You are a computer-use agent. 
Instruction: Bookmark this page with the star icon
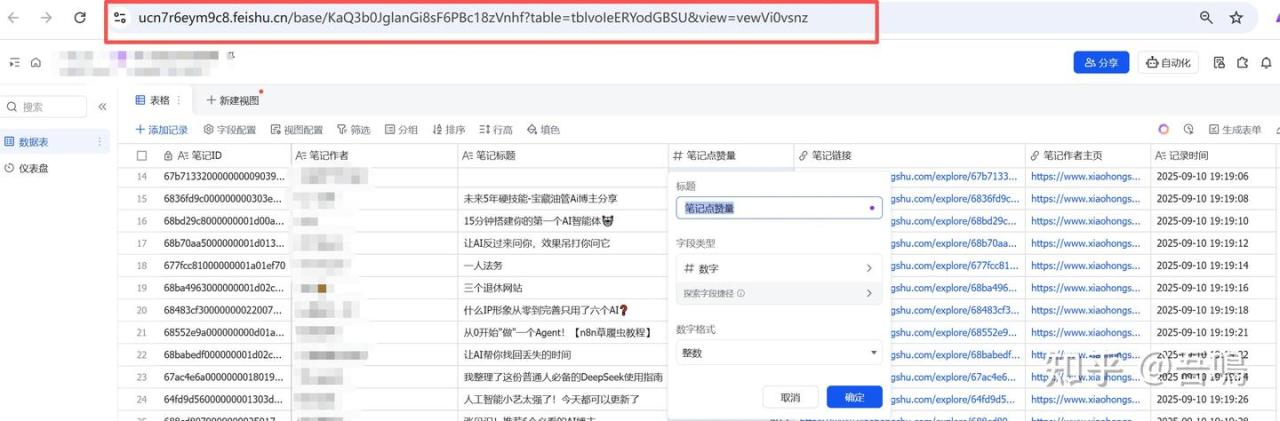pyautogui.click(x=1236, y=18)
